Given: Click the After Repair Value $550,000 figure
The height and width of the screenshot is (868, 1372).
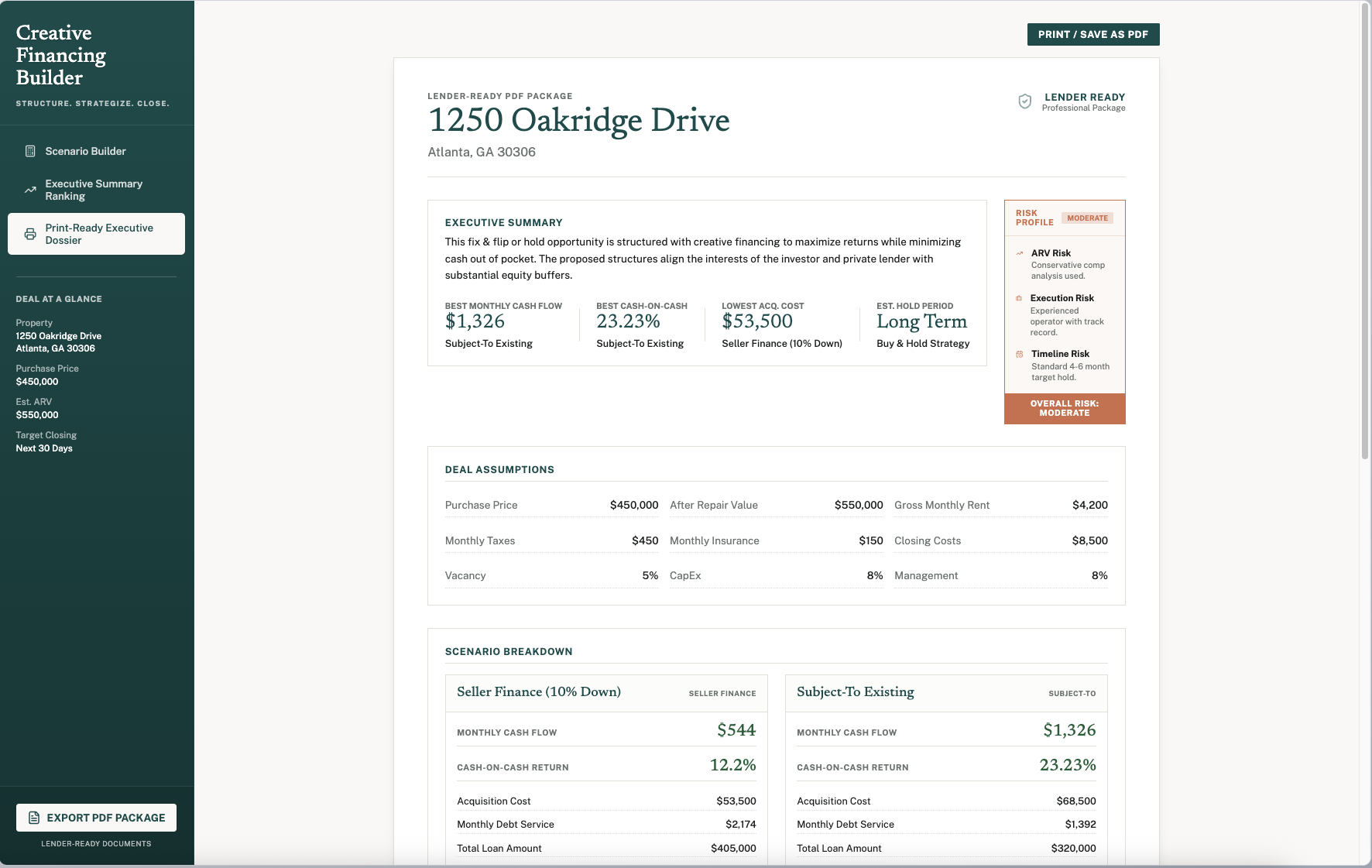Looking at the screenshot, I should pyautogui.click(x=859, y=505).
